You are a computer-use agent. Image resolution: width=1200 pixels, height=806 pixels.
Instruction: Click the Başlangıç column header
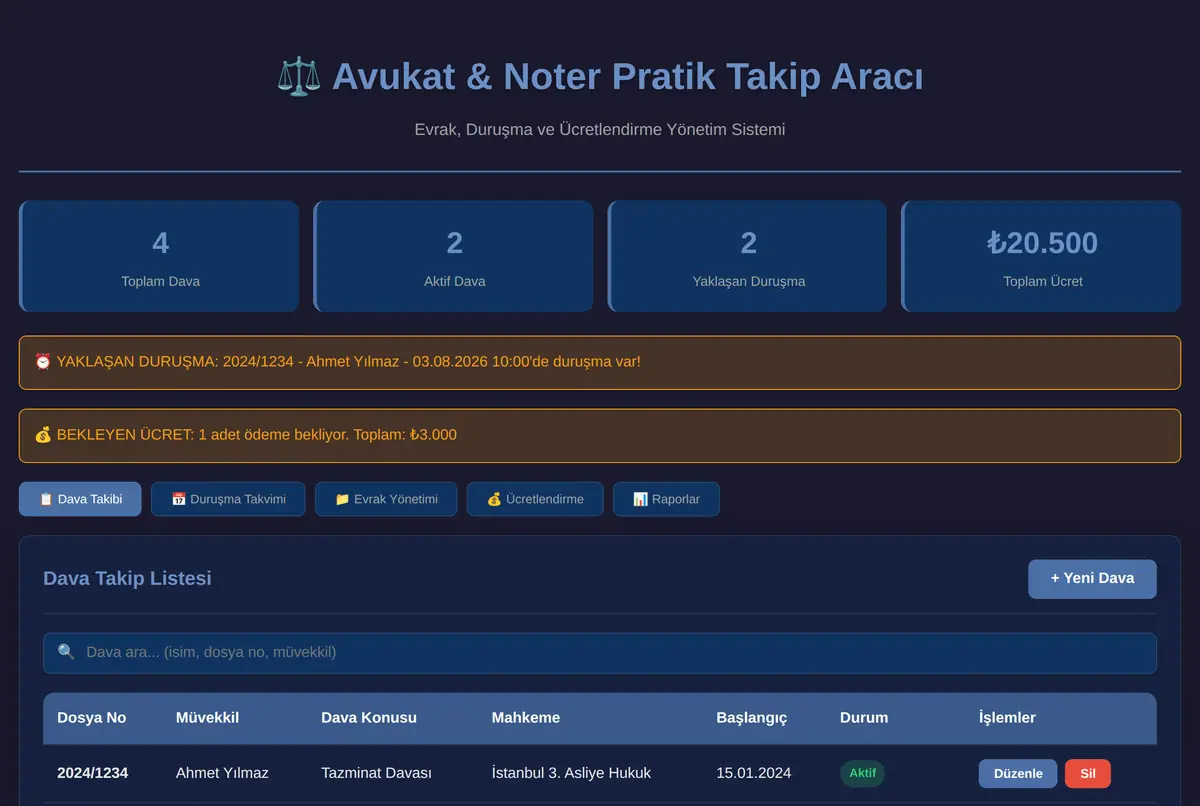[x=752, y=718]
